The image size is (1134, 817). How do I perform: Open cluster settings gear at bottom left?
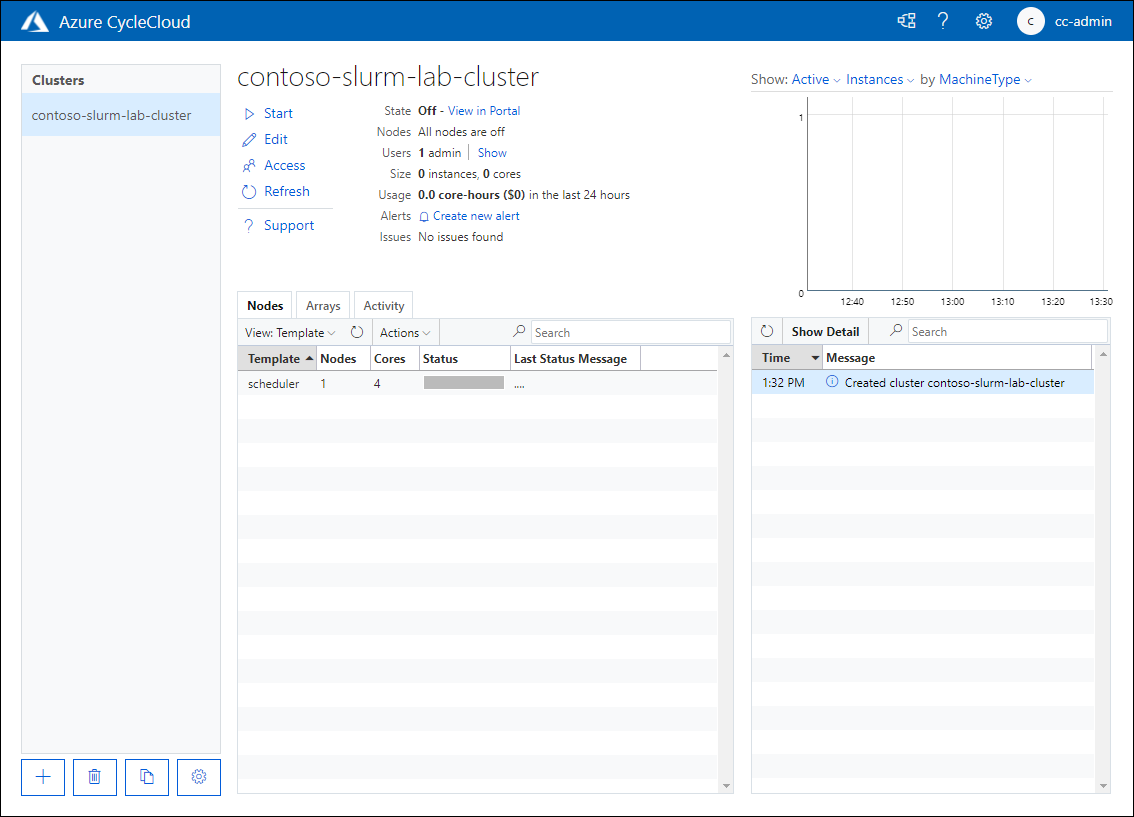198,777
